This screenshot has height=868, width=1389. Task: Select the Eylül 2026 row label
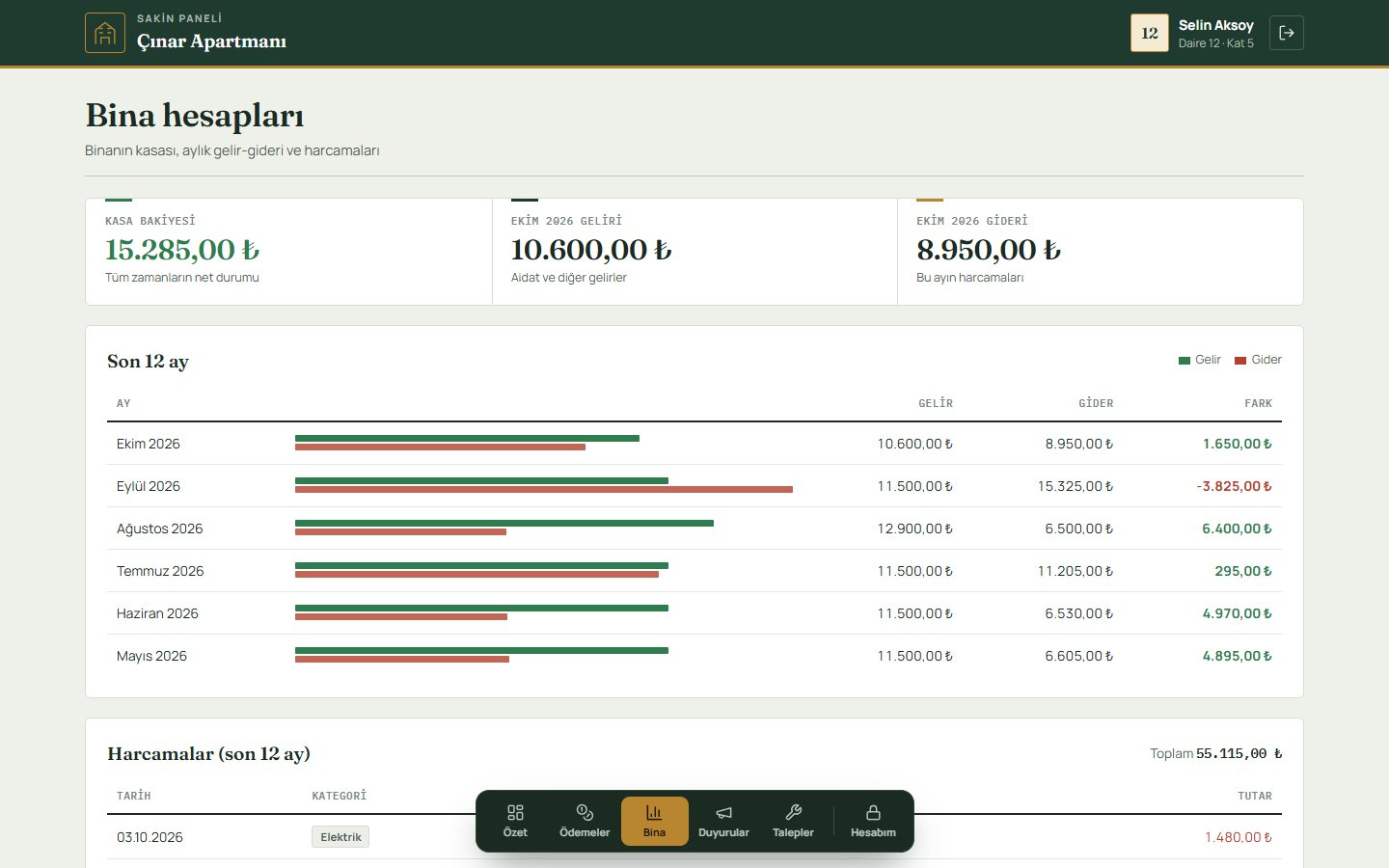[x=149, y=486]
